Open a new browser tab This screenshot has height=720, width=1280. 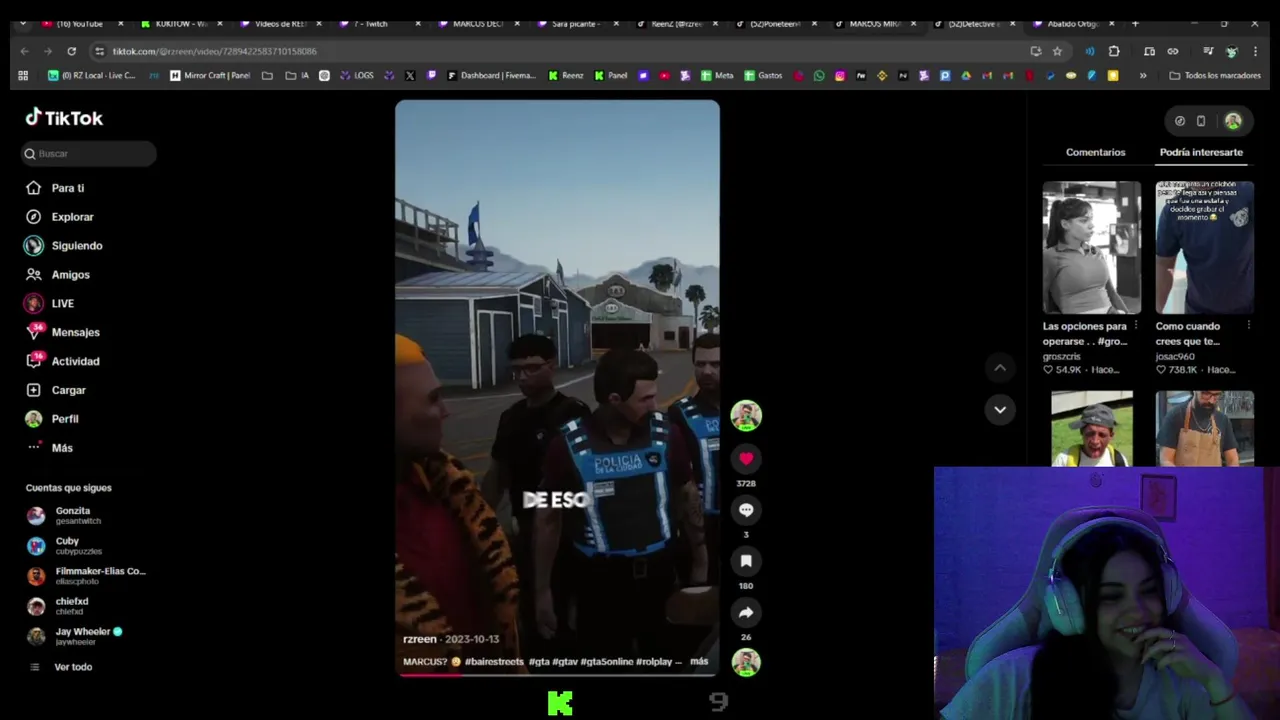(x=1135, y=23)
